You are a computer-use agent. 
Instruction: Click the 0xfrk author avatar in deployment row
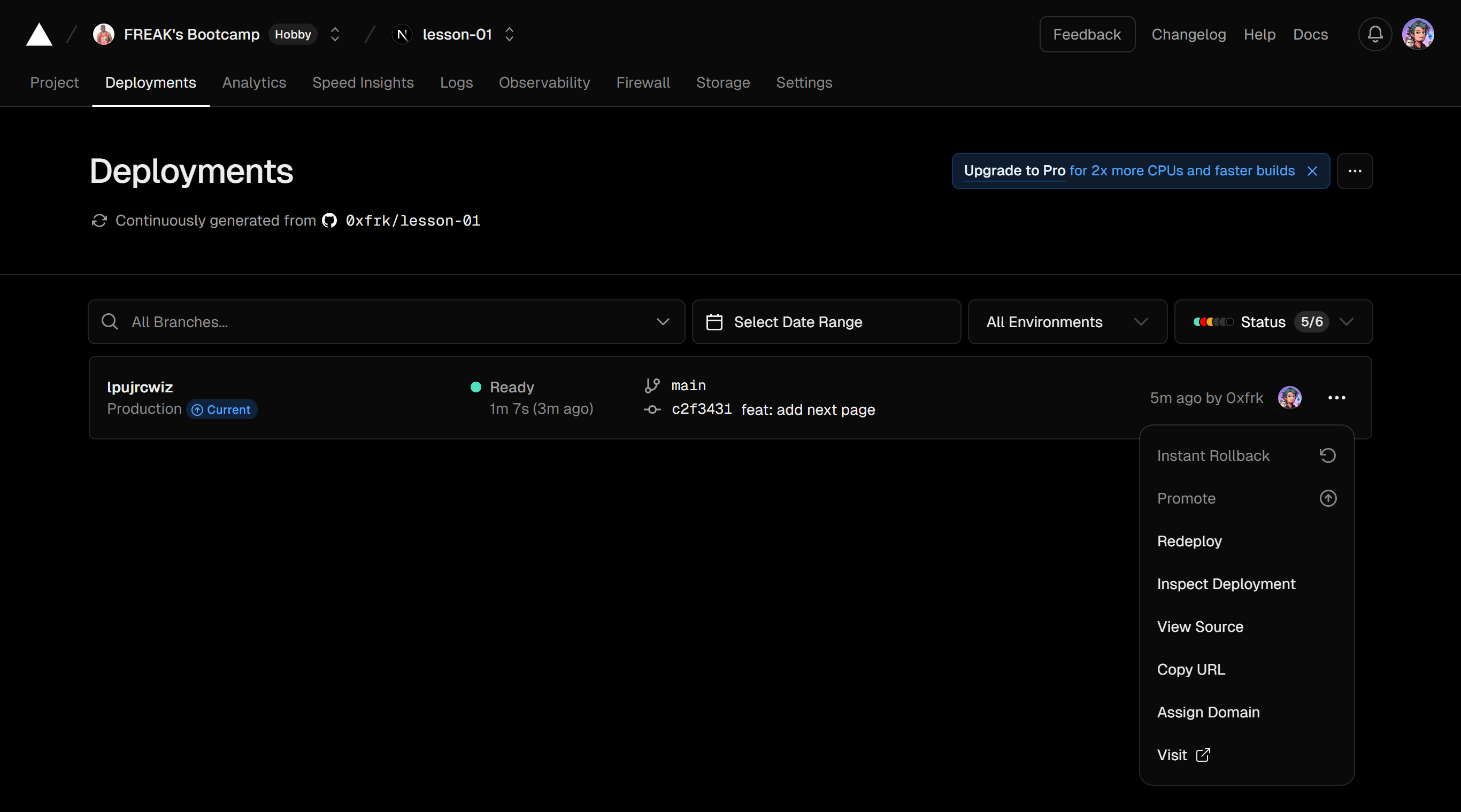point(1290,398)
